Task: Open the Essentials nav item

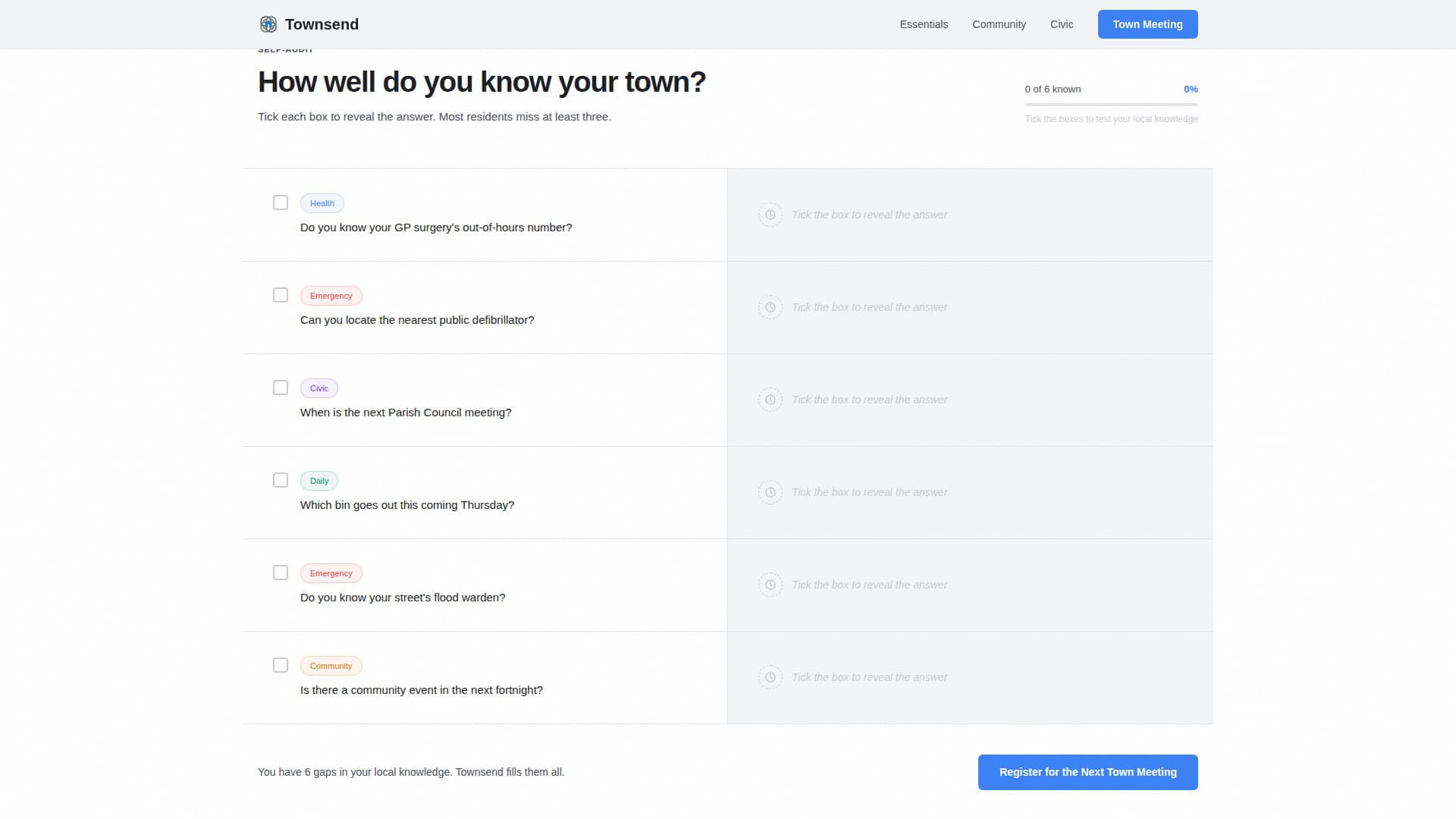Action: 924,24
